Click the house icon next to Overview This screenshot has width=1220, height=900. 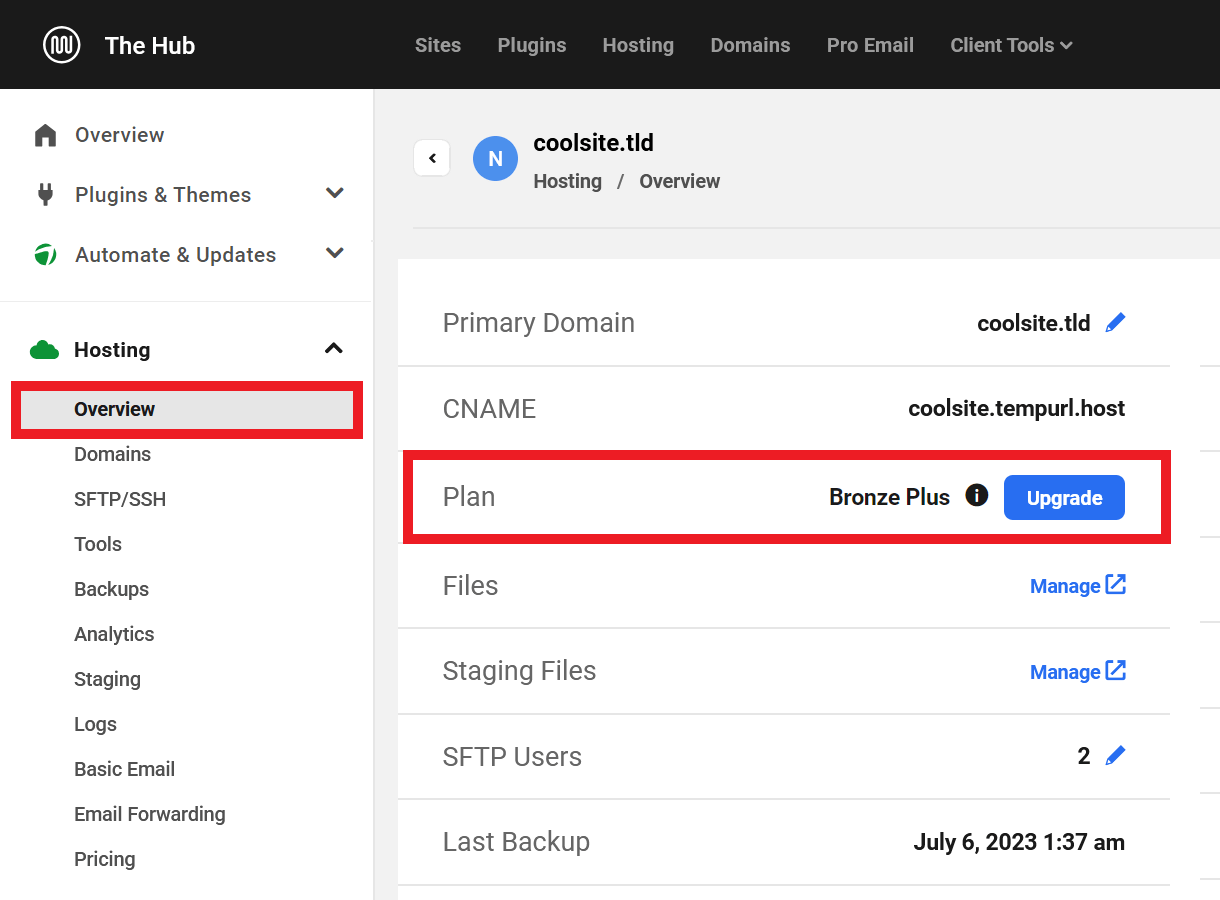coord(45,135)
